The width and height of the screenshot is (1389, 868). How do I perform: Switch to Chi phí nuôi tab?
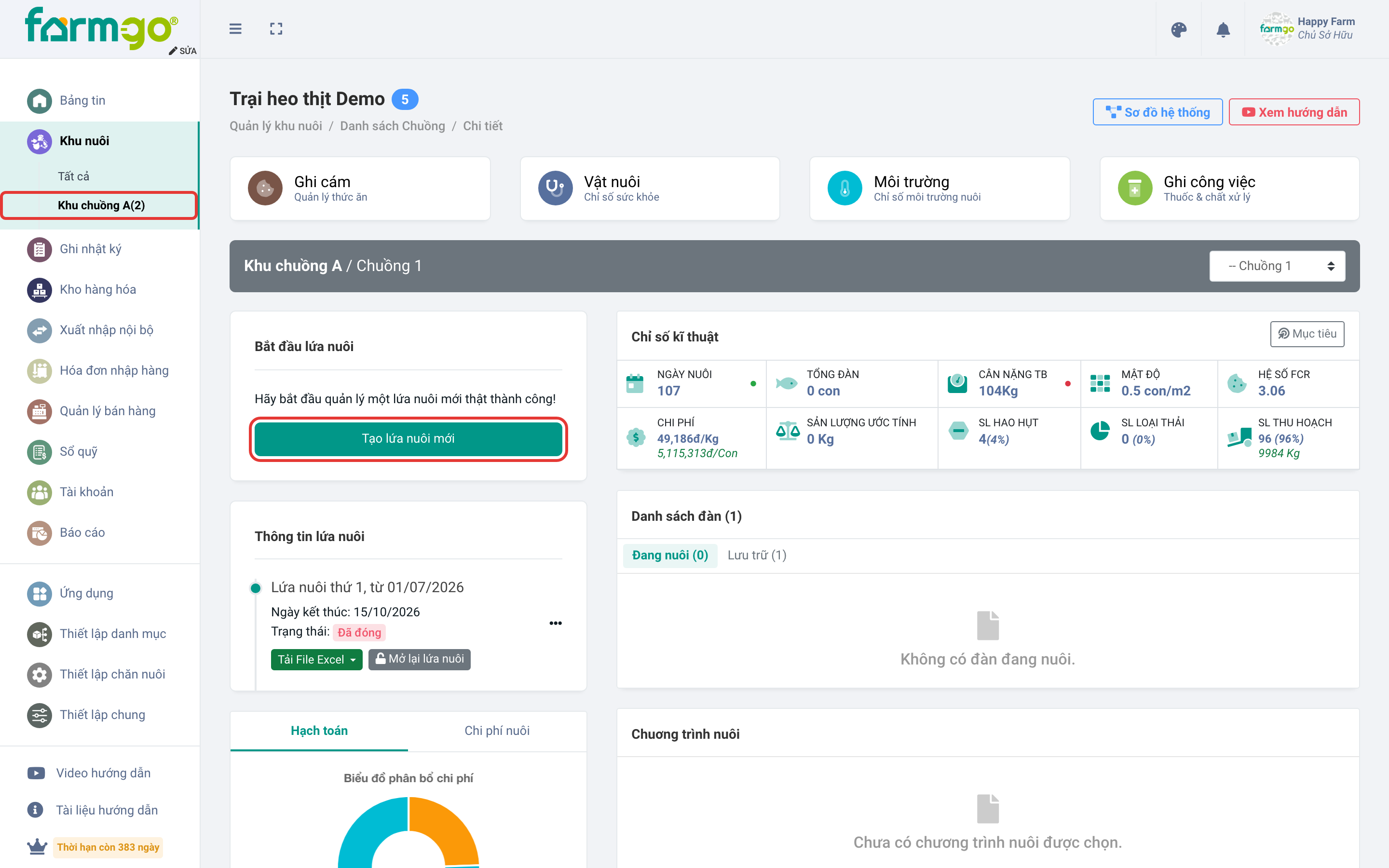coord(497,731)
